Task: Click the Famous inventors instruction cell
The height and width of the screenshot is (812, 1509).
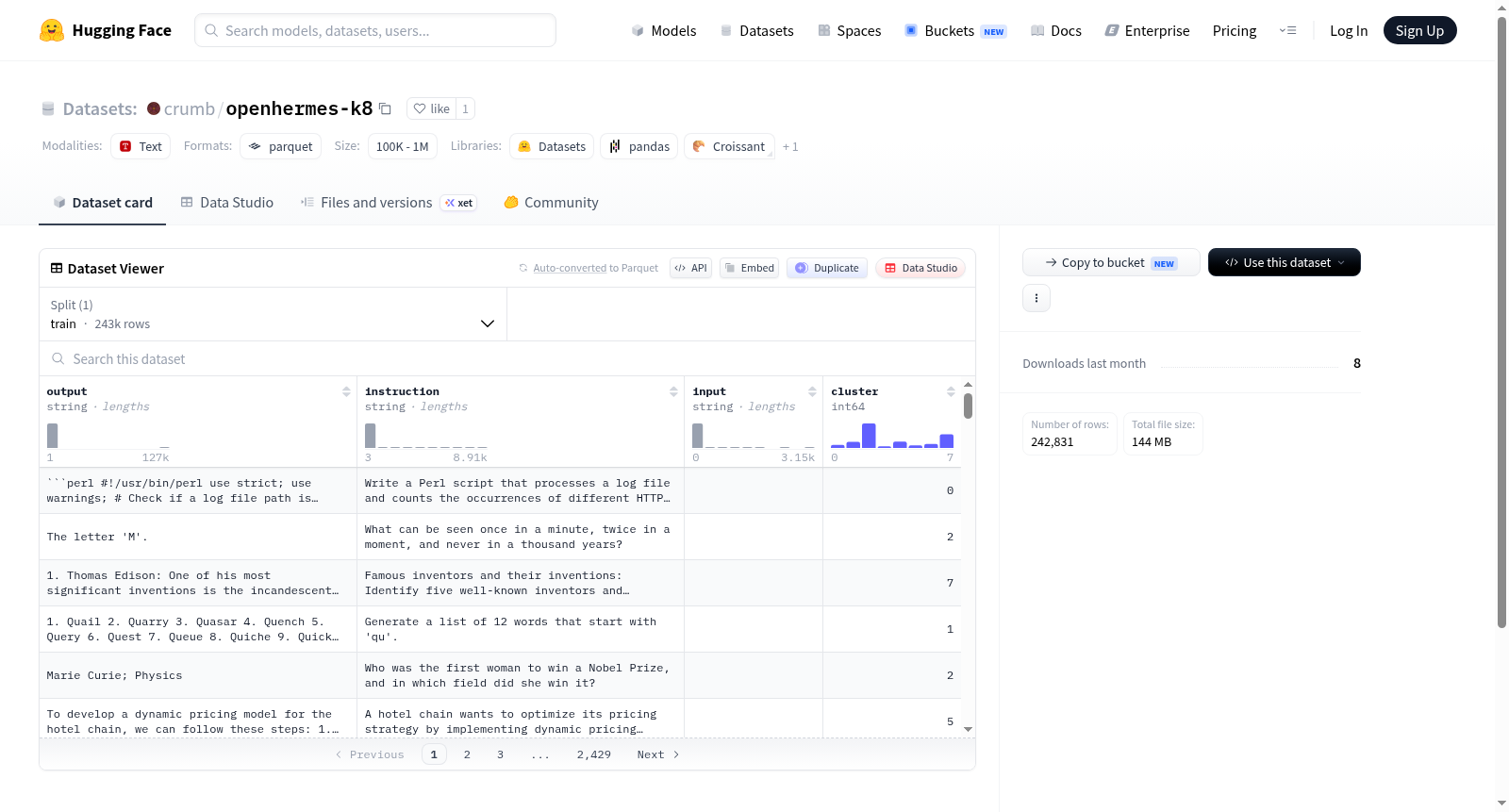Action: pyautogui.click(x=521, y=583)
